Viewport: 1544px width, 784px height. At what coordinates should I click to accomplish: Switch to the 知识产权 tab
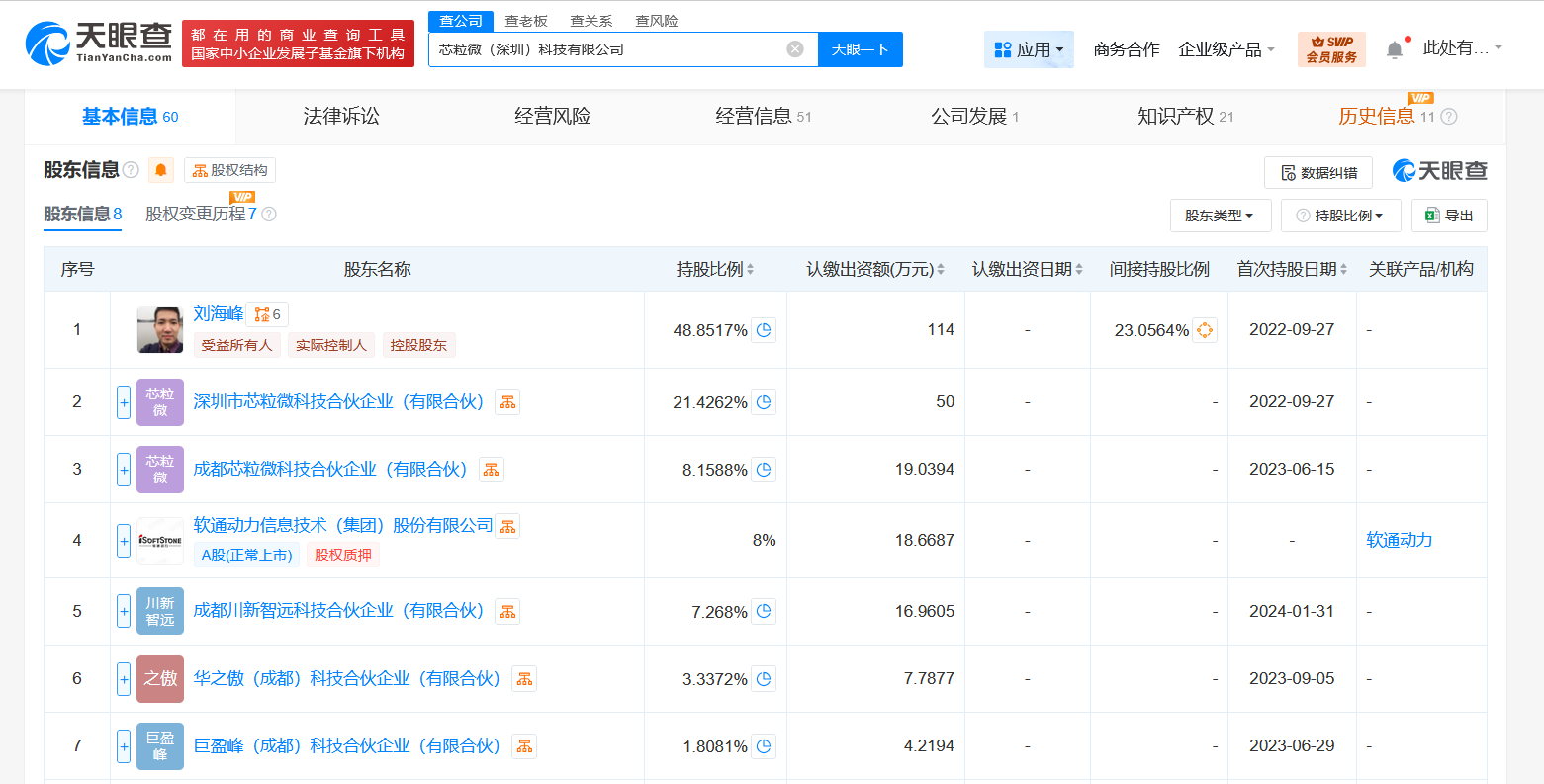(1184, 117)
